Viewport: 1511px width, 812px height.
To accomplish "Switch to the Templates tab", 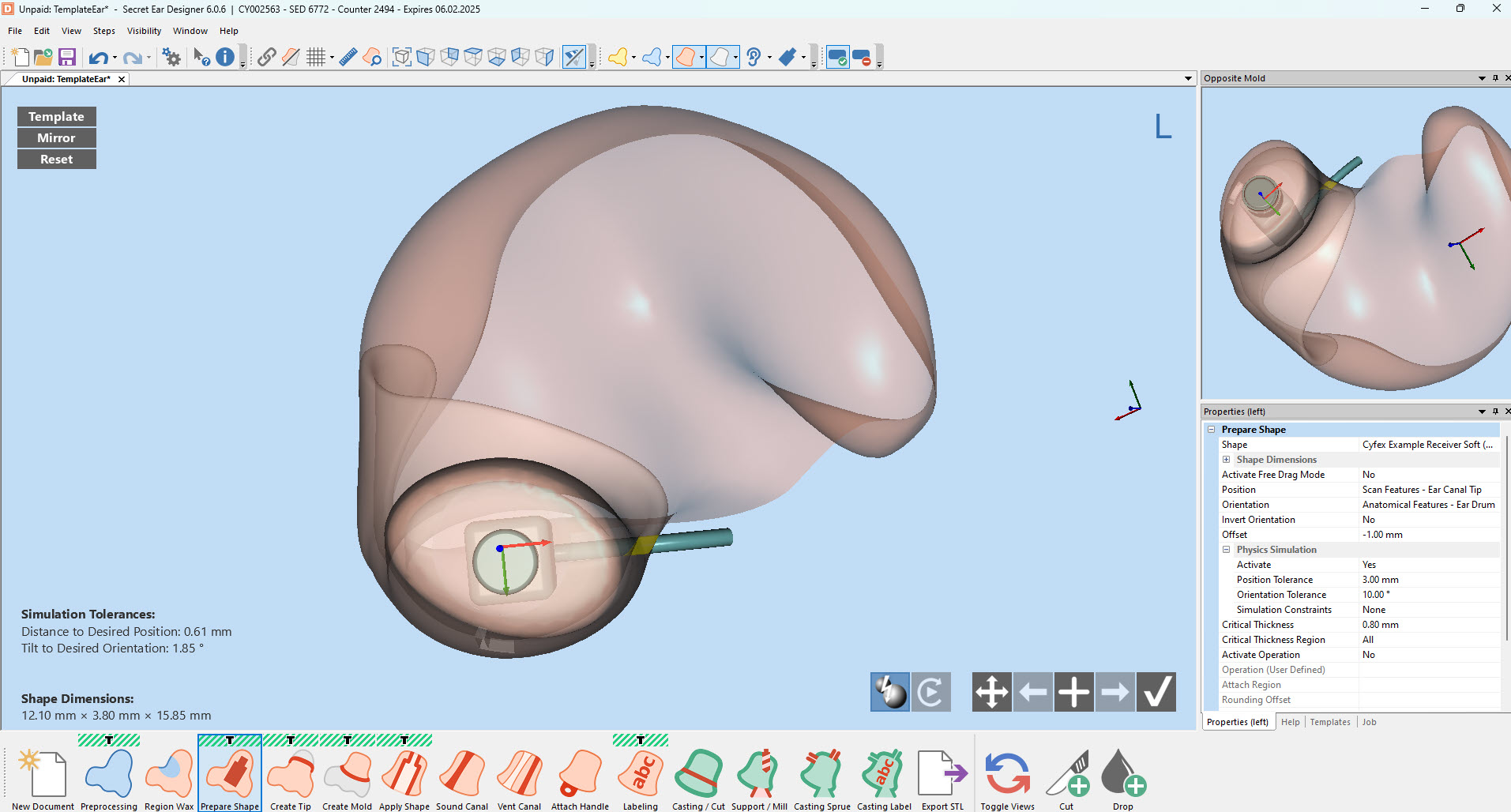I will [1329, 721].
